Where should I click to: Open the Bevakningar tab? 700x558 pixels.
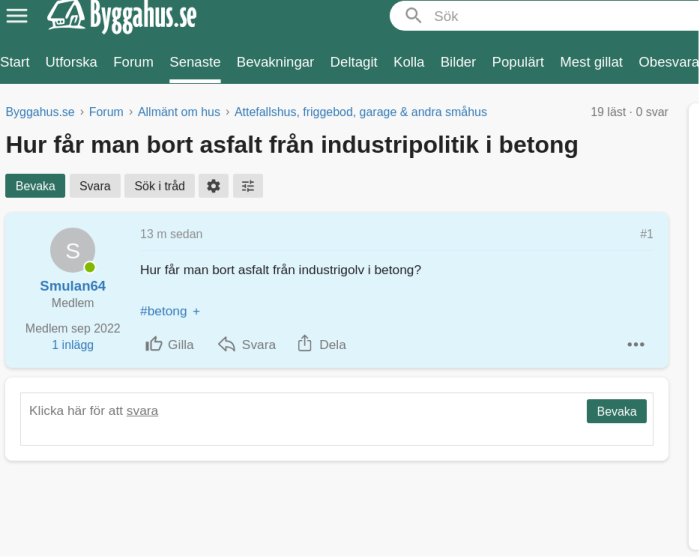[275, 62]
